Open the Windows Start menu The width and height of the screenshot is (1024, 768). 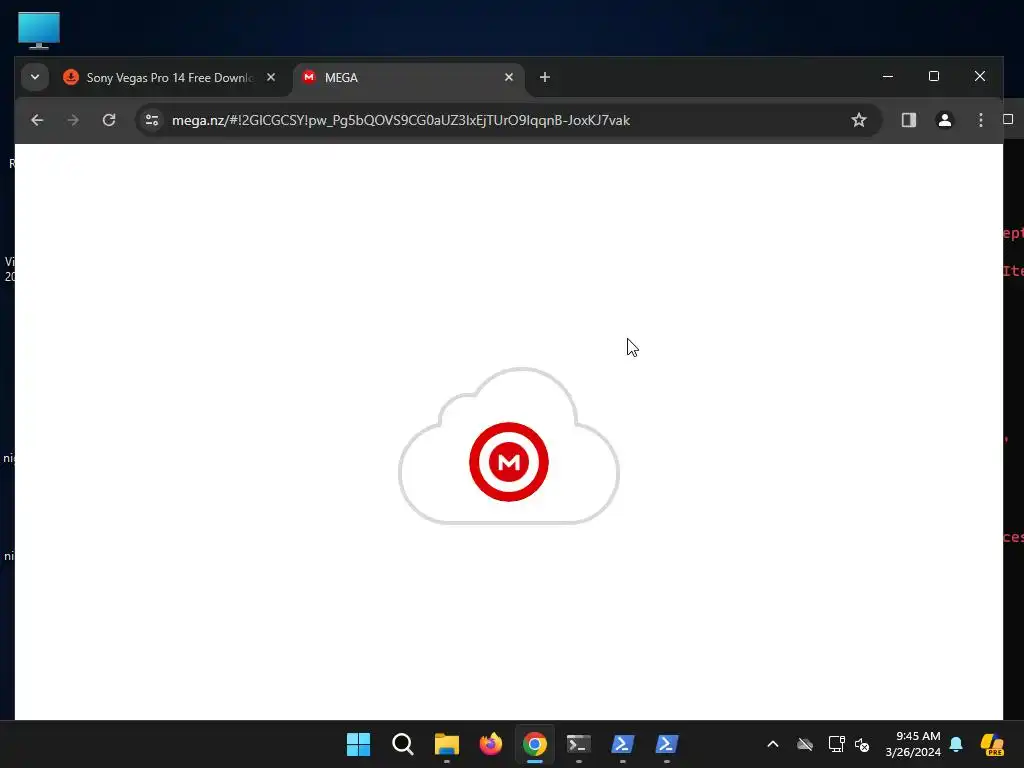point(358,744)
